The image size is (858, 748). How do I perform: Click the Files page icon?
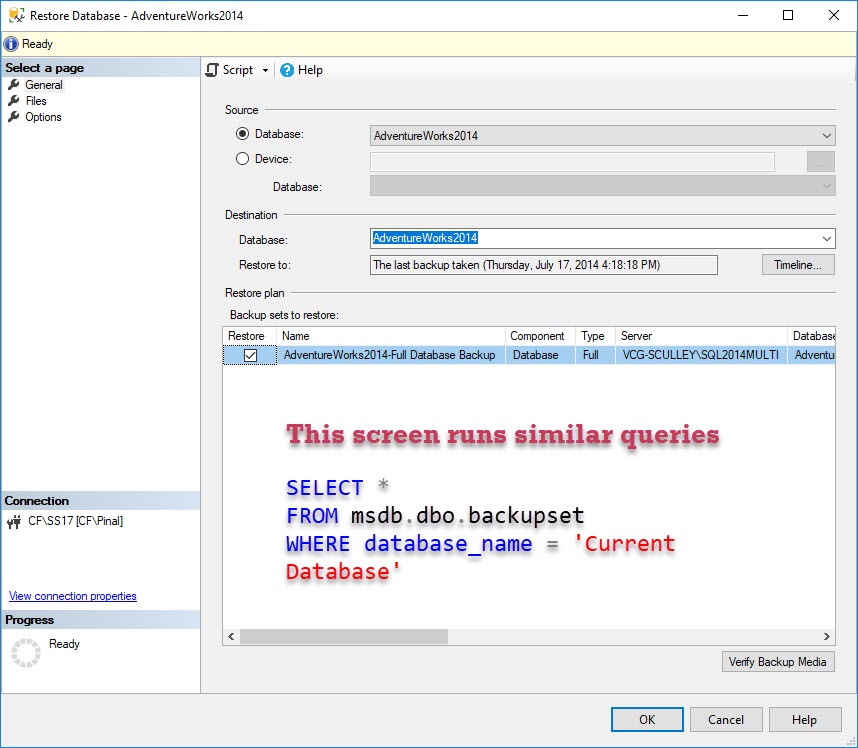pyautogui.click(x=16, y=100)
